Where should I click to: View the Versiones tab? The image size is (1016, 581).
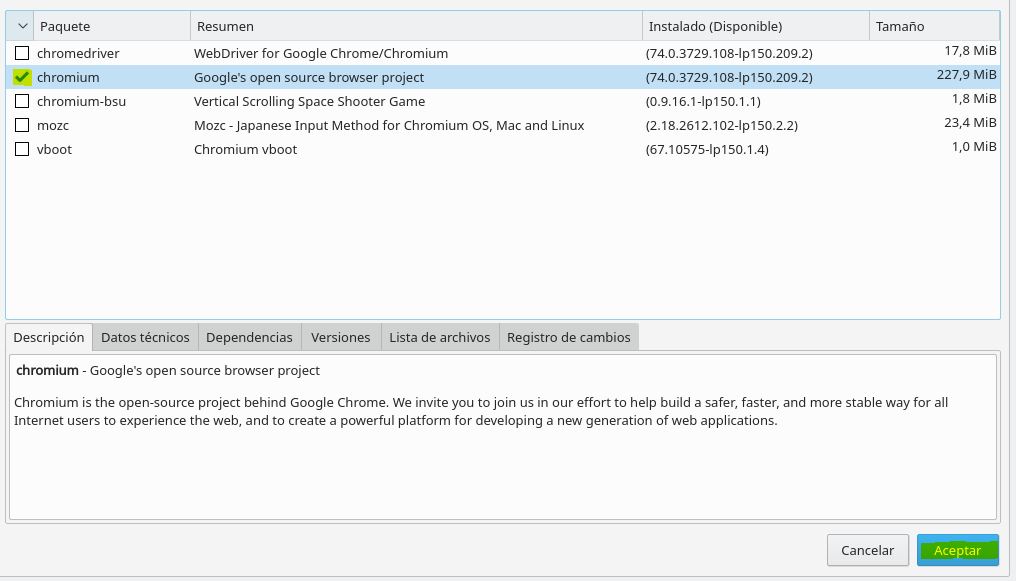[341, 337]
